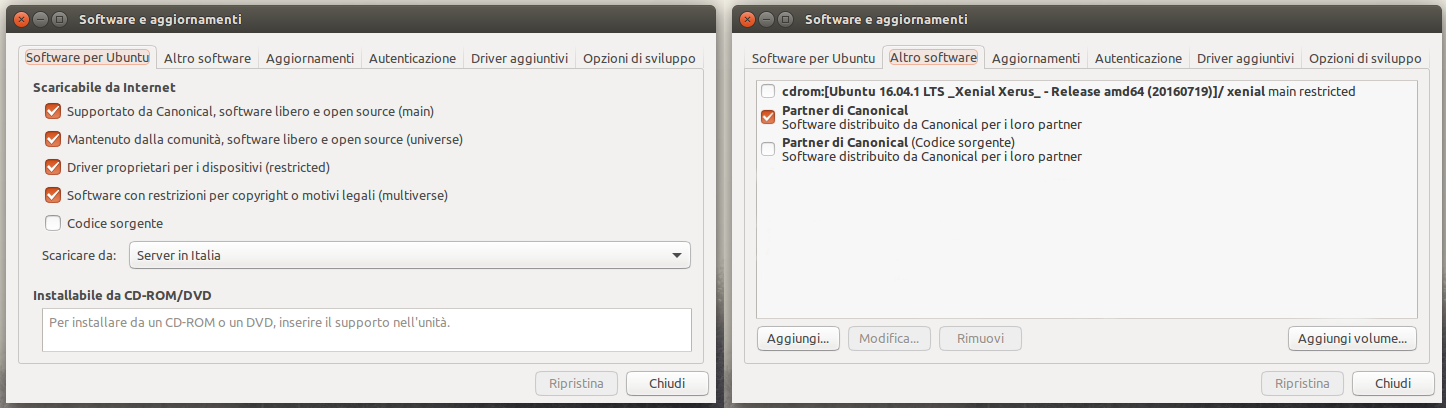Uncheck the multiverse software option

coord(53,195)
